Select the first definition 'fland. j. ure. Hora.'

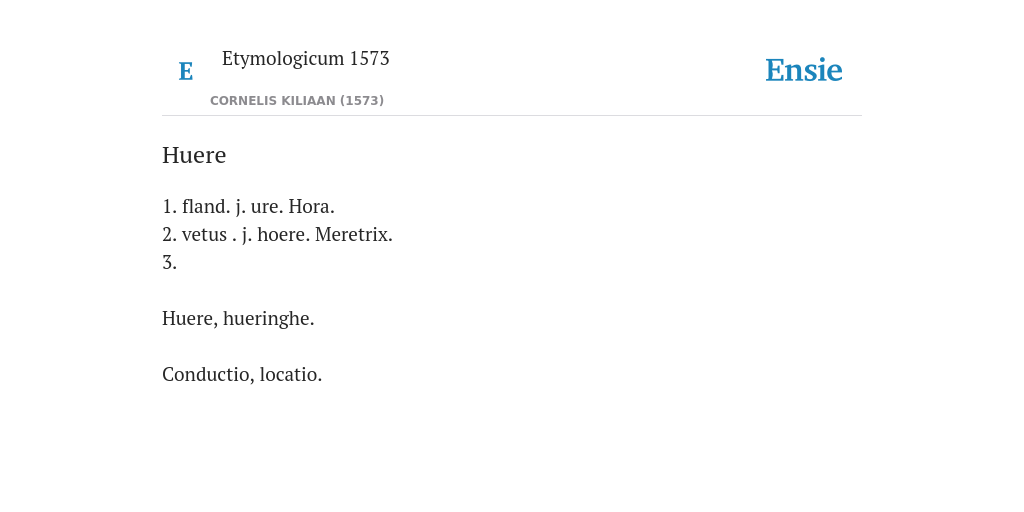point(258,207)
